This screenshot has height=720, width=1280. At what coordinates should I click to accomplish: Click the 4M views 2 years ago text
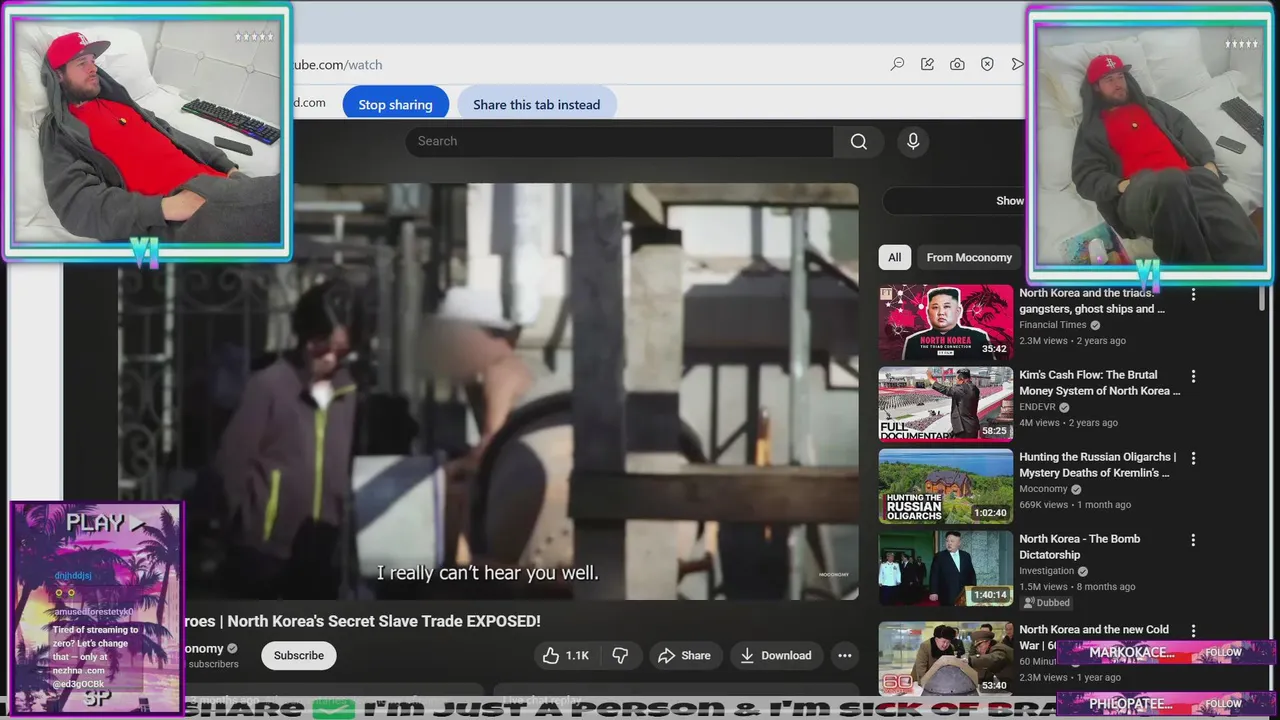click(x=1068, y=423)
